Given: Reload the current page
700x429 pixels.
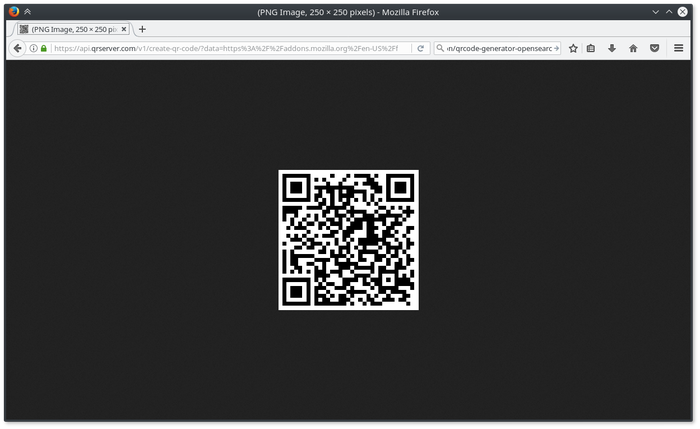Looking at the screenshot, I should tap(421, 48).
